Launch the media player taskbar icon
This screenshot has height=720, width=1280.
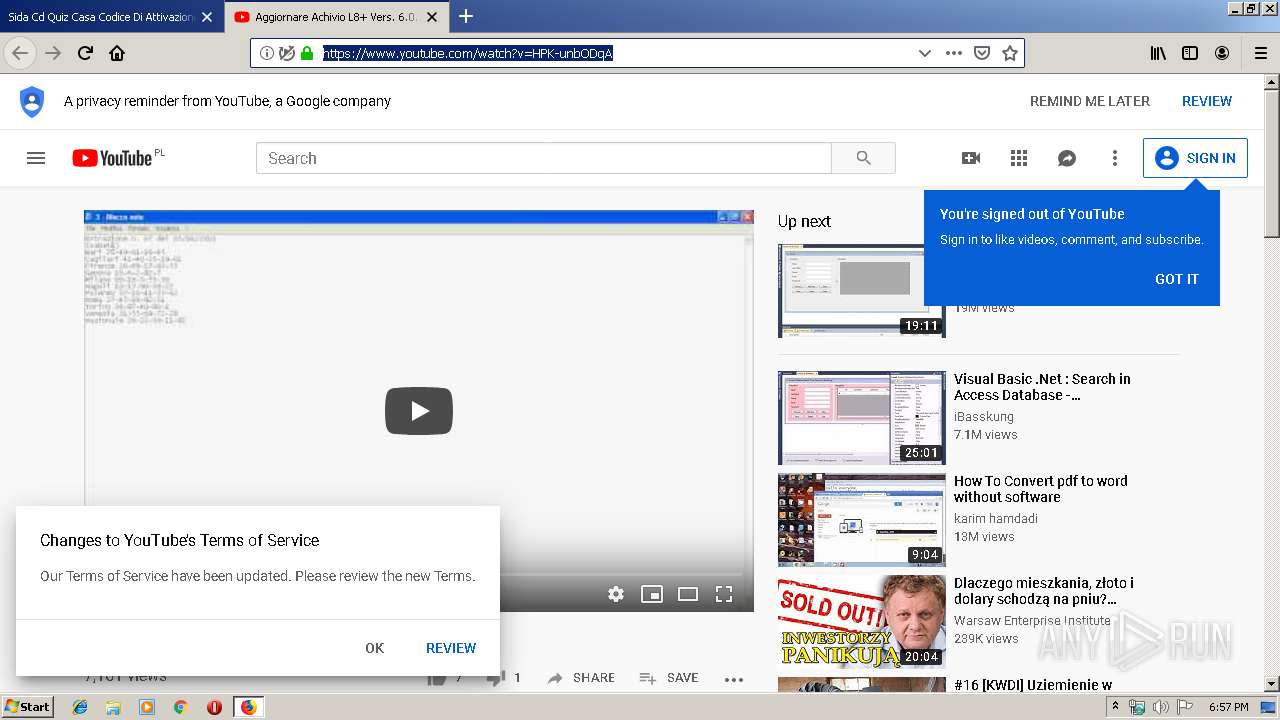[147, 707]
